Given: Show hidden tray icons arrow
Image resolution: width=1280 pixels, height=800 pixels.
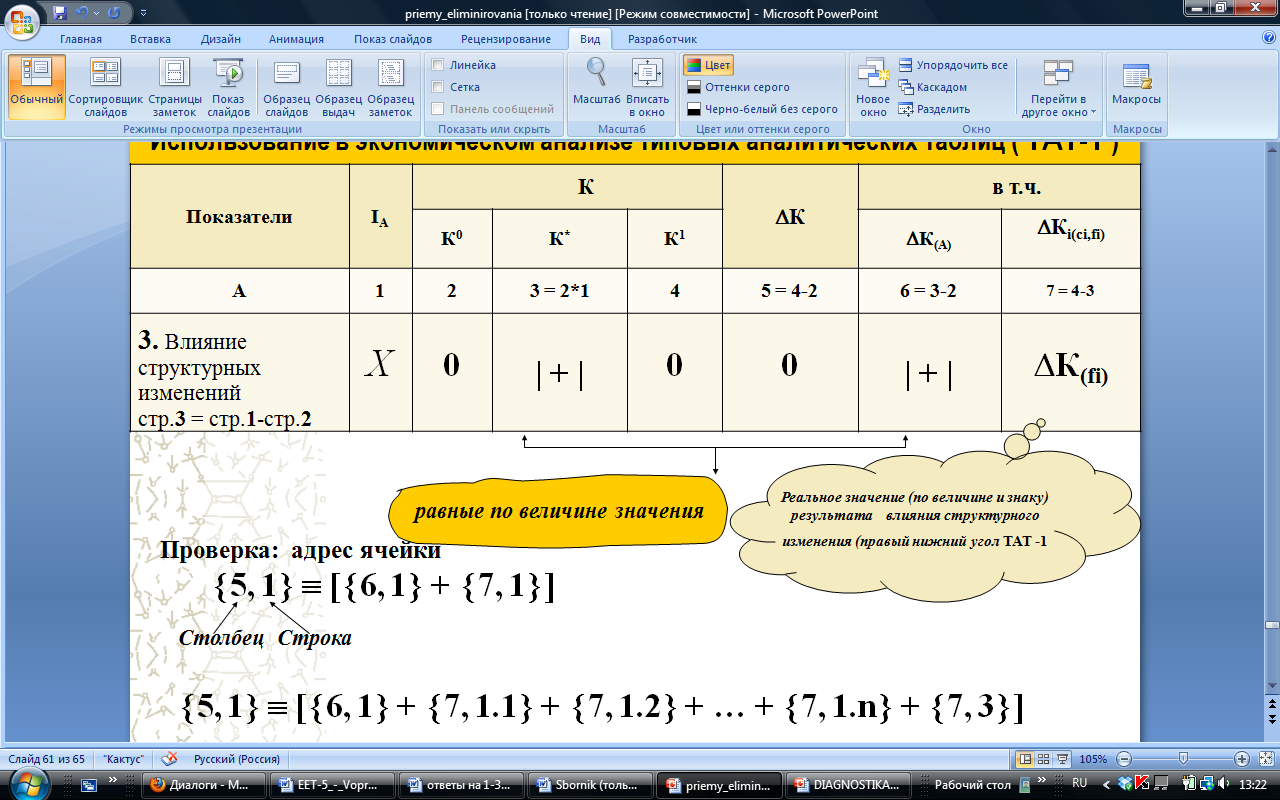Looking at the screenshot, I should click(x=1104, y=784).
